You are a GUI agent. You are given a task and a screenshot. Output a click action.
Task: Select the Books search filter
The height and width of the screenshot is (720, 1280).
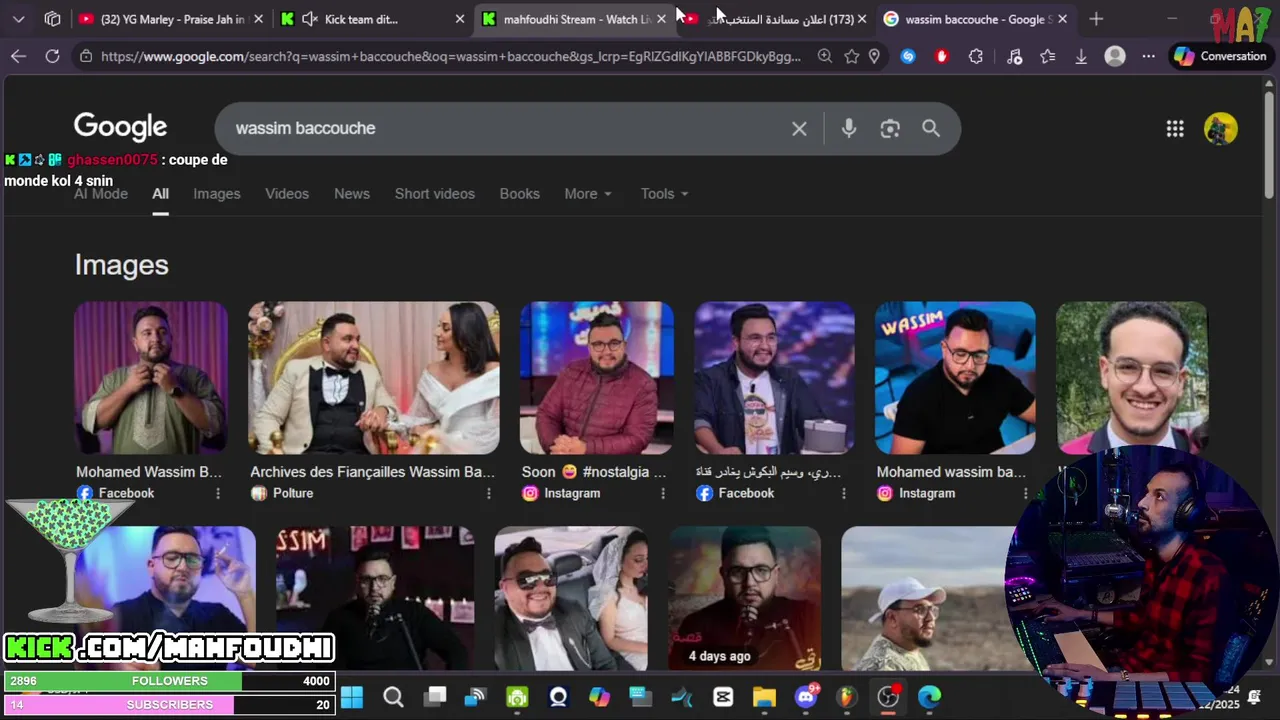(x=520, y=194)
